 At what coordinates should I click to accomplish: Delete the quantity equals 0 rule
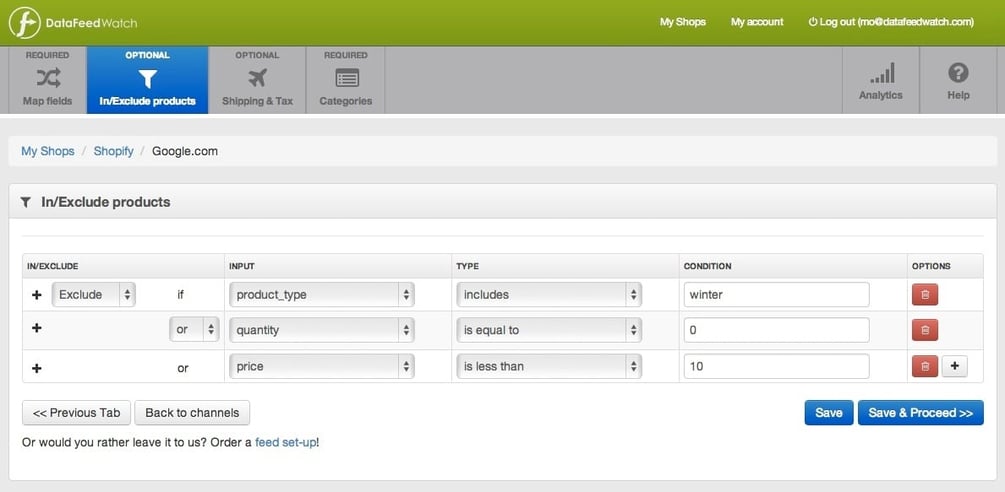click(x=924, y=330)
